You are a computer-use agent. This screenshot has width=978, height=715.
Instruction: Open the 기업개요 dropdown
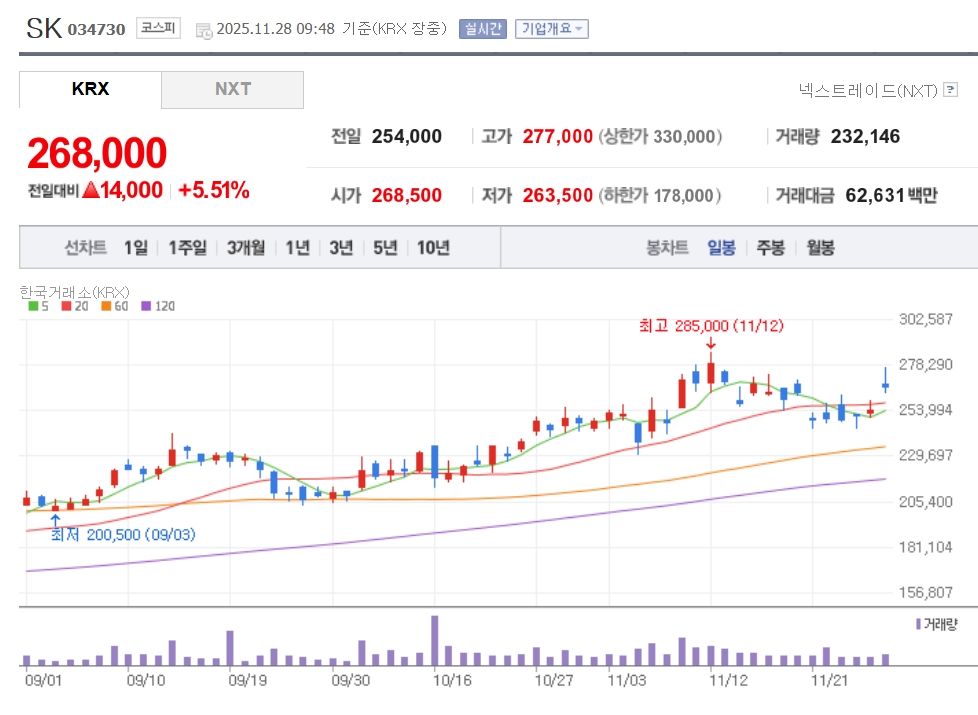pyautogui.click(x=552, y=29)
